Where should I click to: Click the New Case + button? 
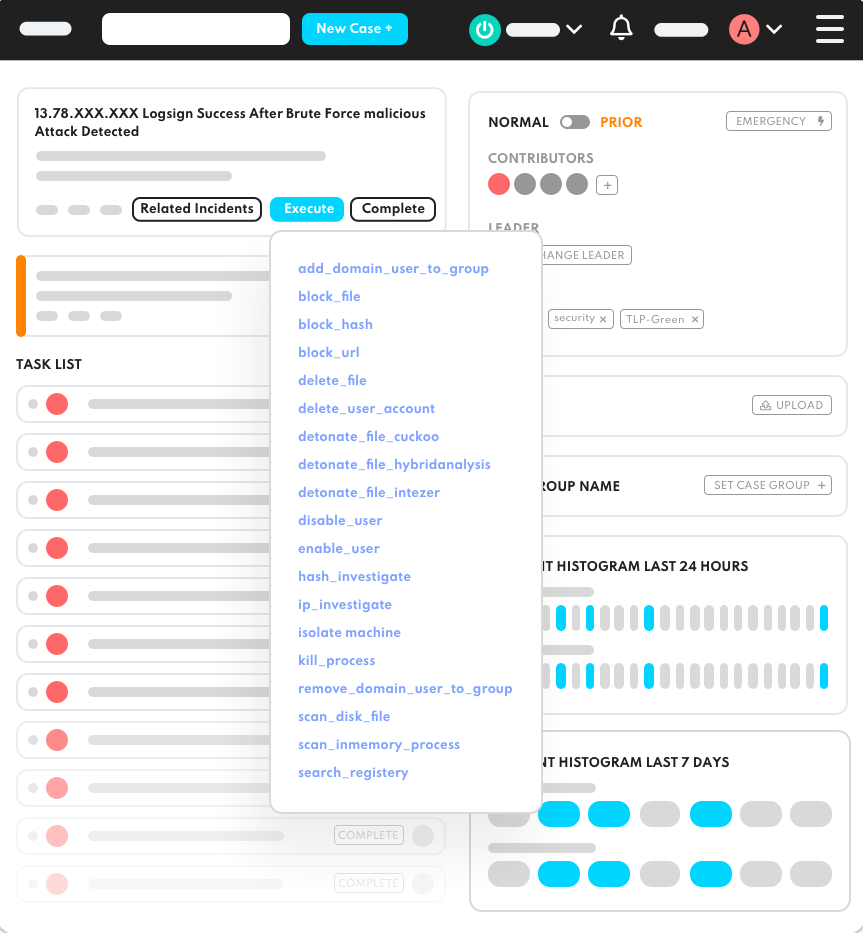pyautogui.click(x=355, y=29)
